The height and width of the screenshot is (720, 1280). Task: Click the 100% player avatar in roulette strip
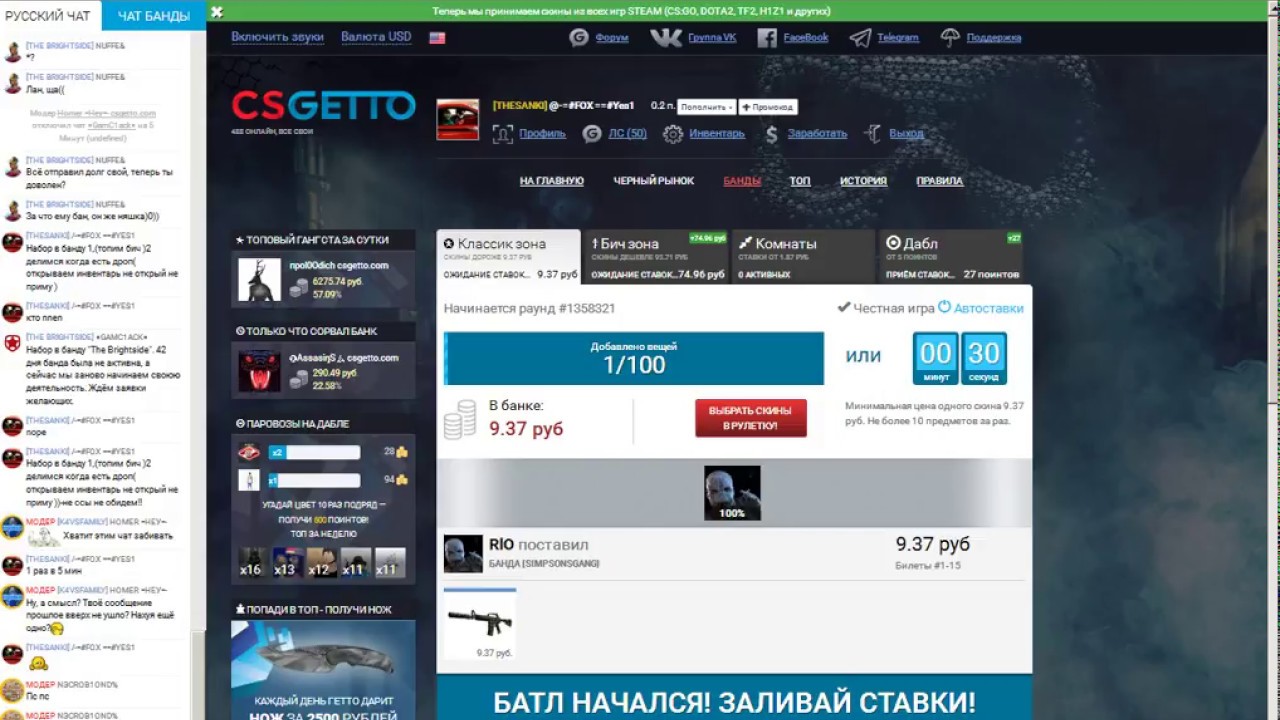pos(732,493)
